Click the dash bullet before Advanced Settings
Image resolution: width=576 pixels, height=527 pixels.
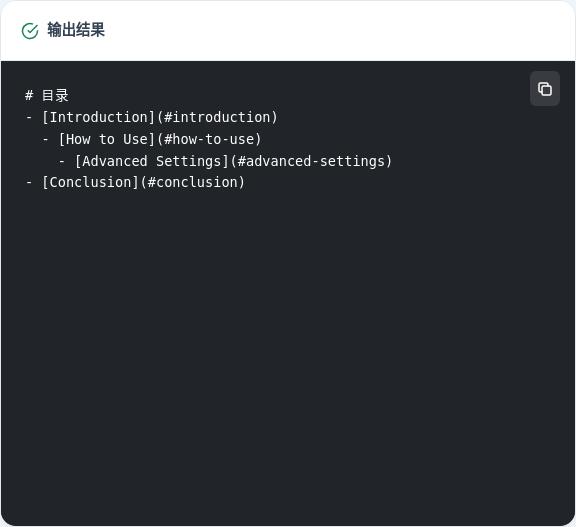click(x=62, y=161)
